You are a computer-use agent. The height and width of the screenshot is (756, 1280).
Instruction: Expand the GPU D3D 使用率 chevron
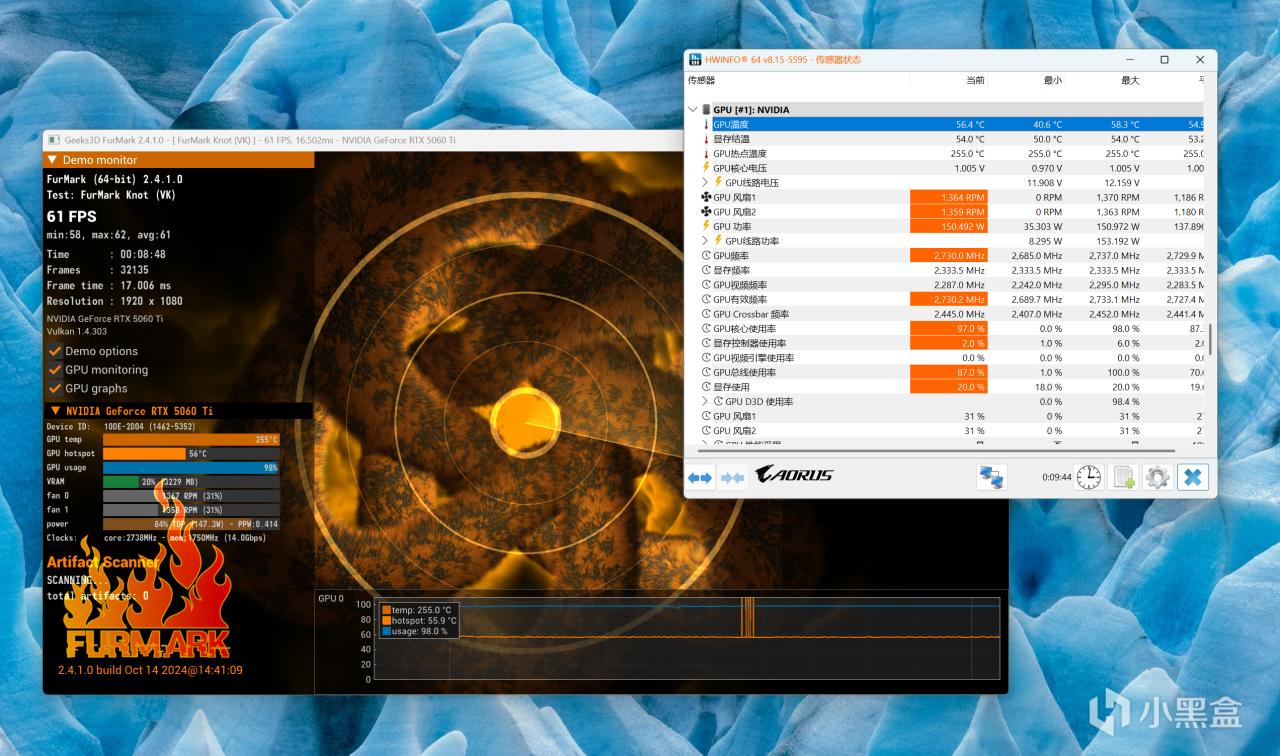tap(706, 402)
